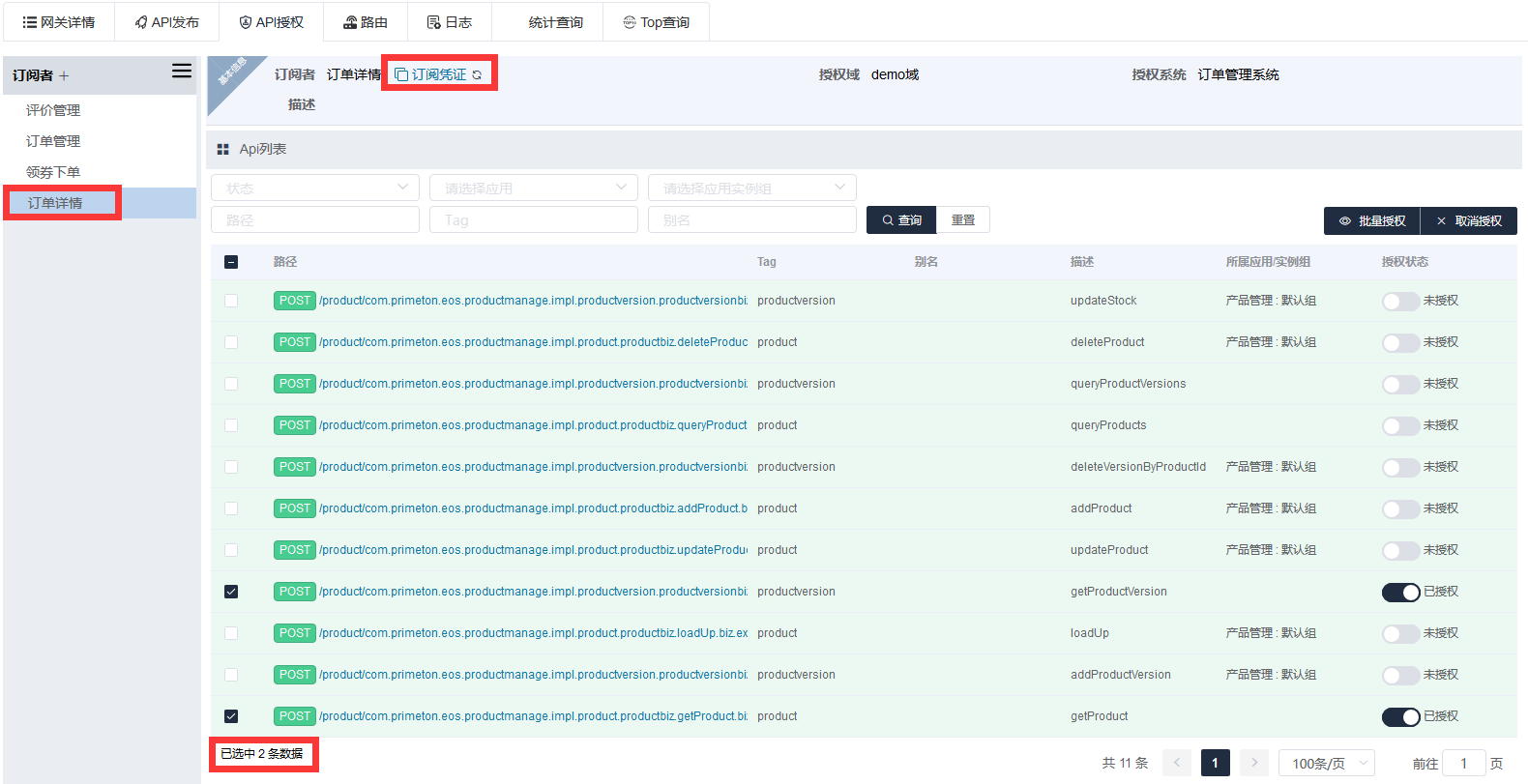Check the checkbox for the deleteProduct row
Viewport: 1528px width, 784px height.
[231, 342]
